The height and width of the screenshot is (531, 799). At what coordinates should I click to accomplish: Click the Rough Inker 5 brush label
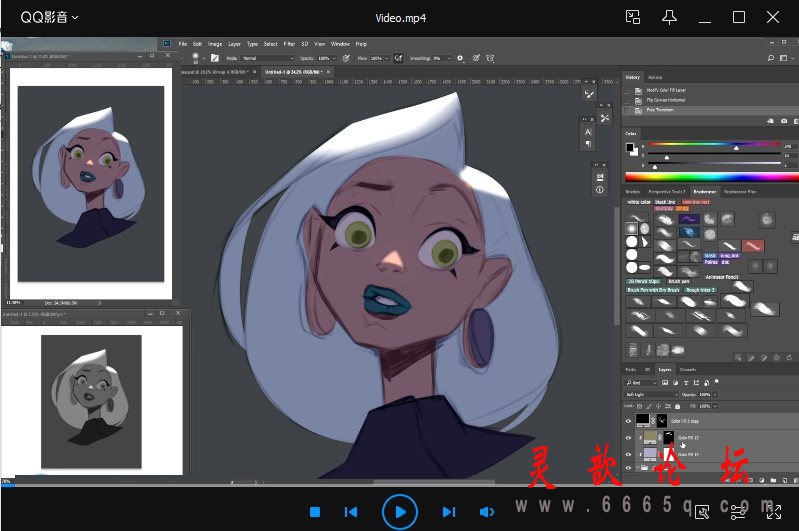point(701,290)
